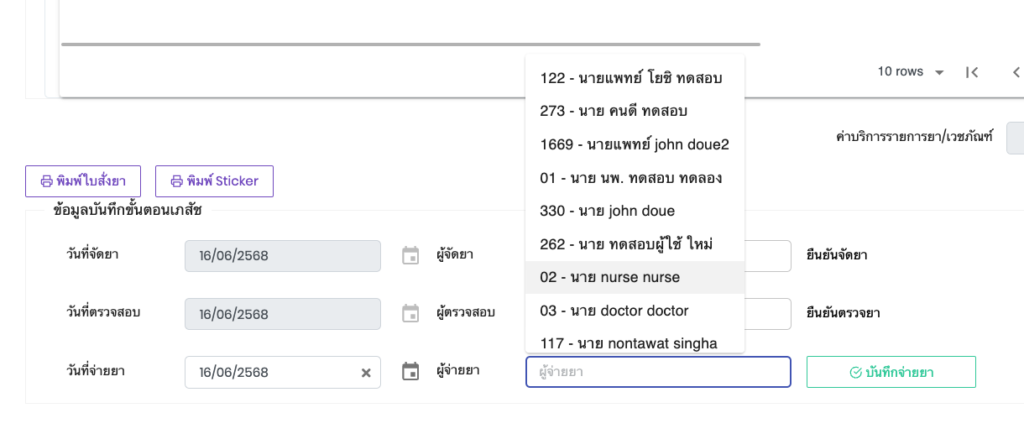1024x434 pixels.
Task: Click พิมพ์ใบสั่งยา print button
Action: 83,181
